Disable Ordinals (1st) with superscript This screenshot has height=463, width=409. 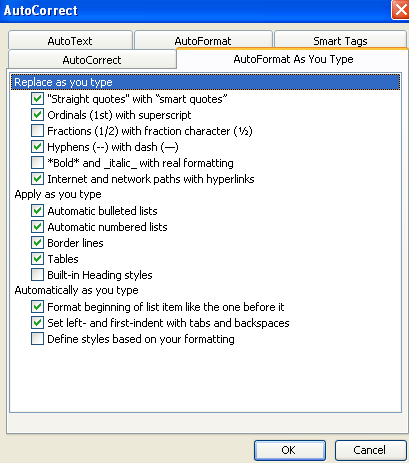[x=37, y=115]
